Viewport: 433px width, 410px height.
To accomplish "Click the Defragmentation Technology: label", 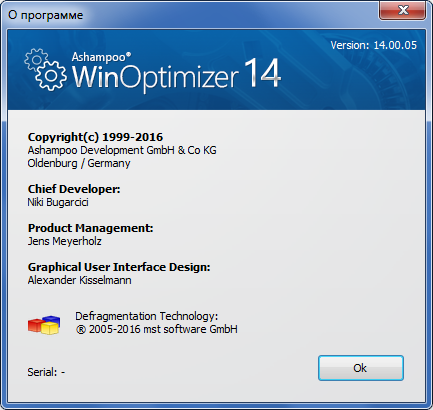I will [x=147, y=316].
